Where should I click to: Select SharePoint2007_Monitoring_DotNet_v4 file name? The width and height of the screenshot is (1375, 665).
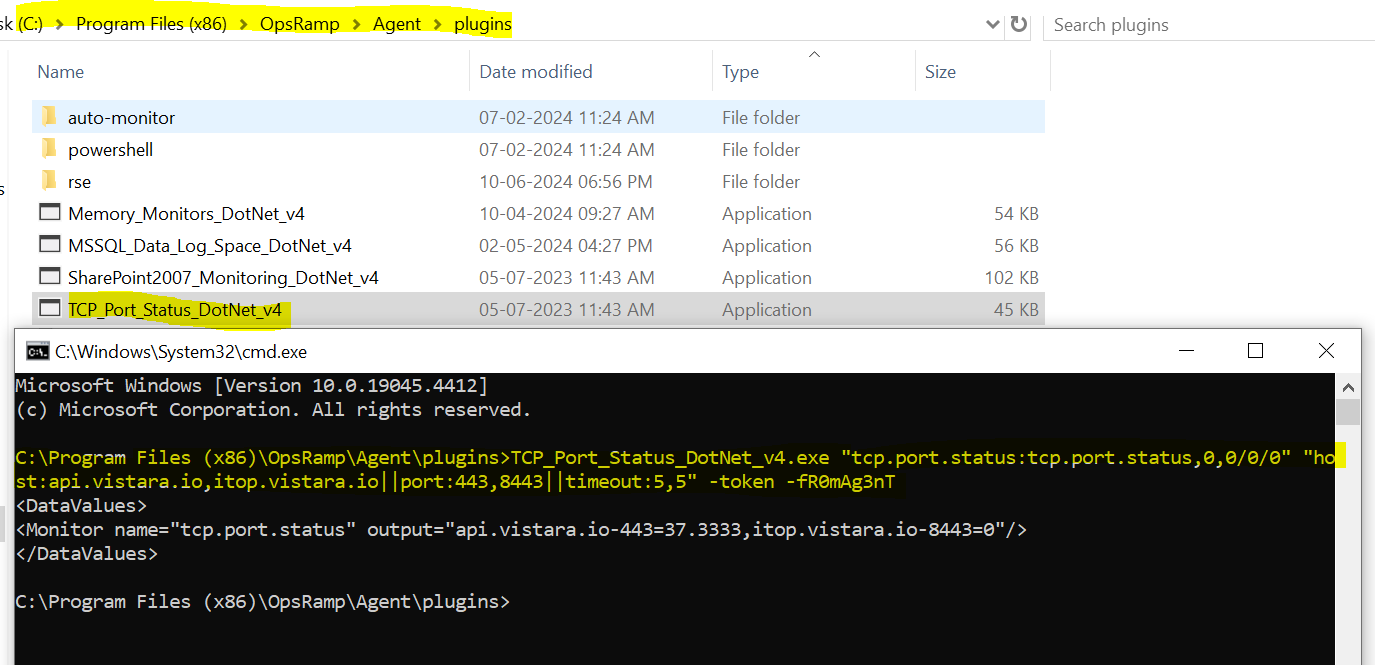pos(223,277)
